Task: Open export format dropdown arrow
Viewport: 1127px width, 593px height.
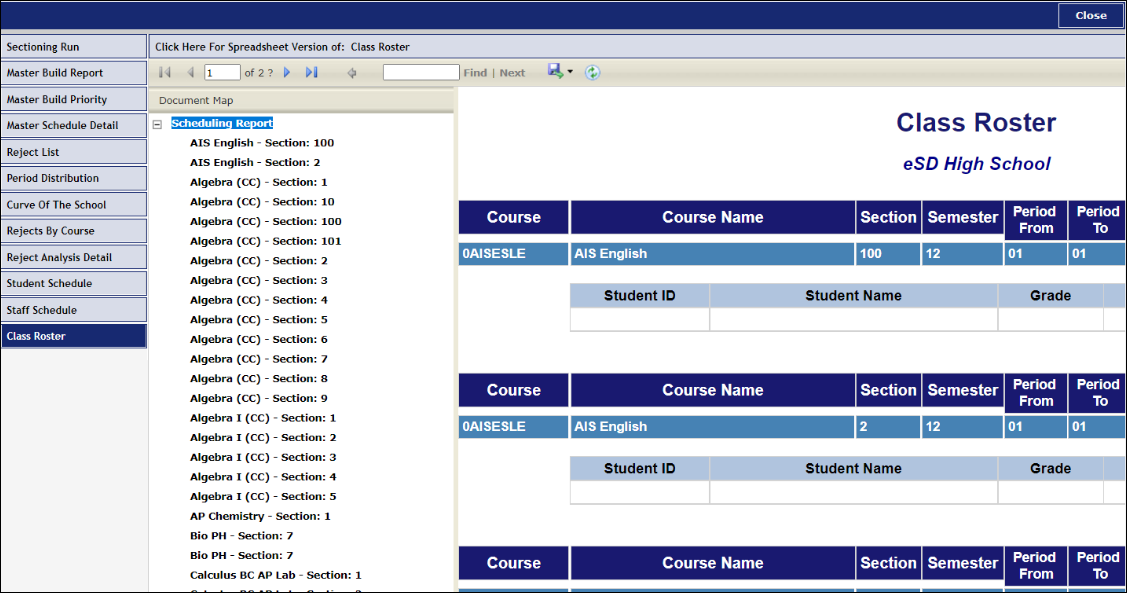Action: [570, 72]
